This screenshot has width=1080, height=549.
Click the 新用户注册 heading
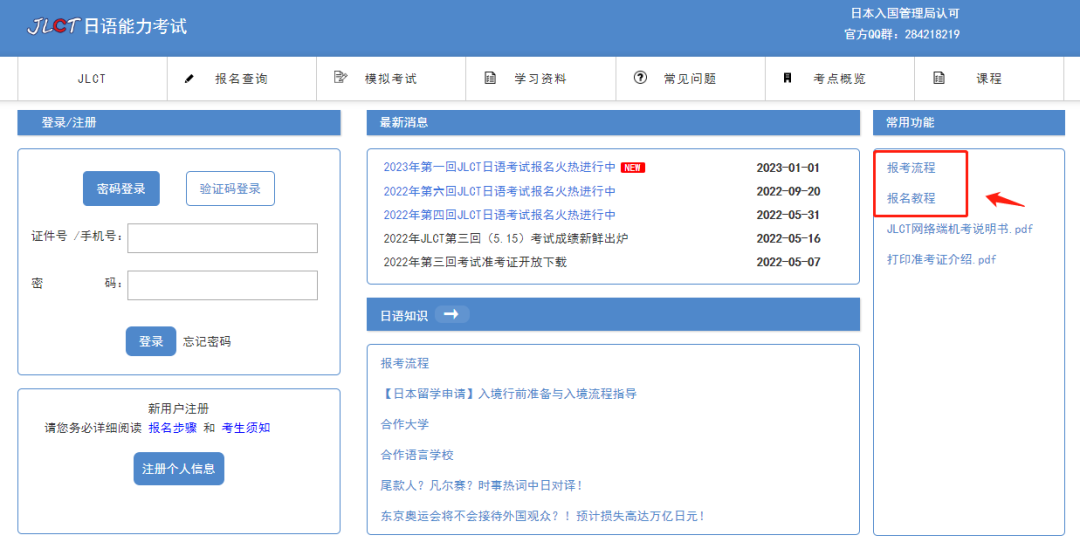point(178,408)
